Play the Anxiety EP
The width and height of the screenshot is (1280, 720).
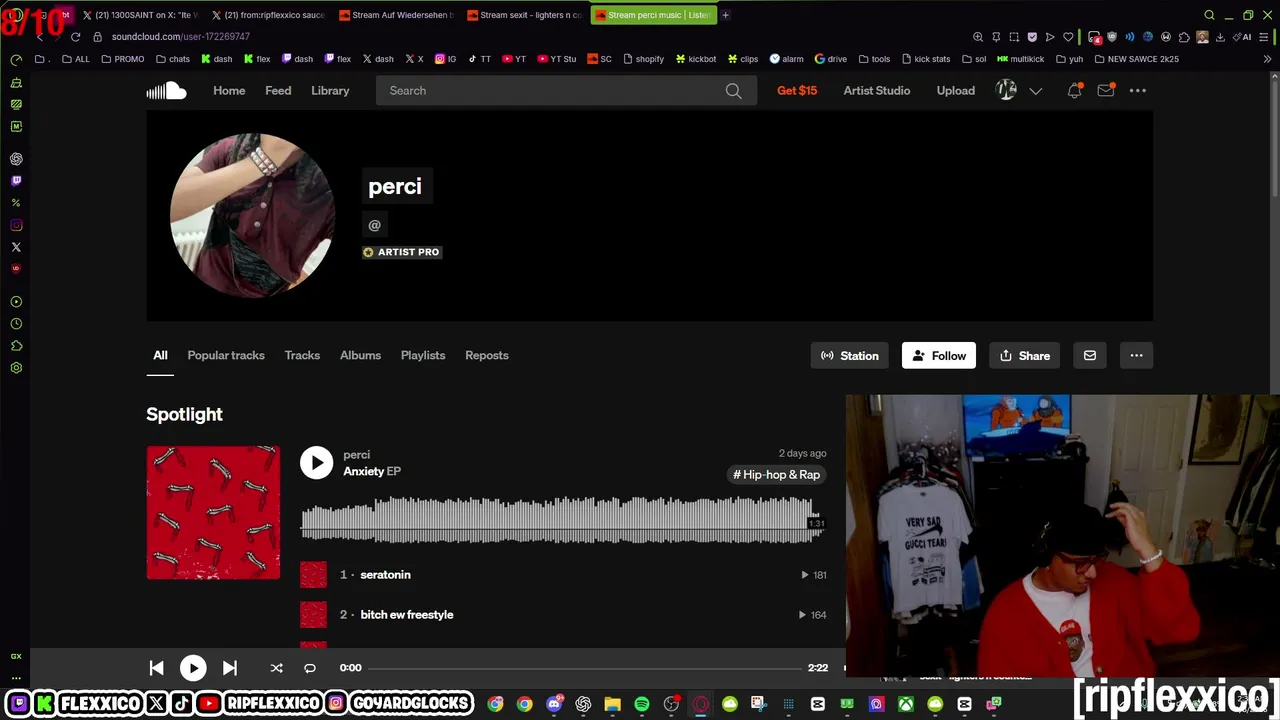tap(316, 462)
